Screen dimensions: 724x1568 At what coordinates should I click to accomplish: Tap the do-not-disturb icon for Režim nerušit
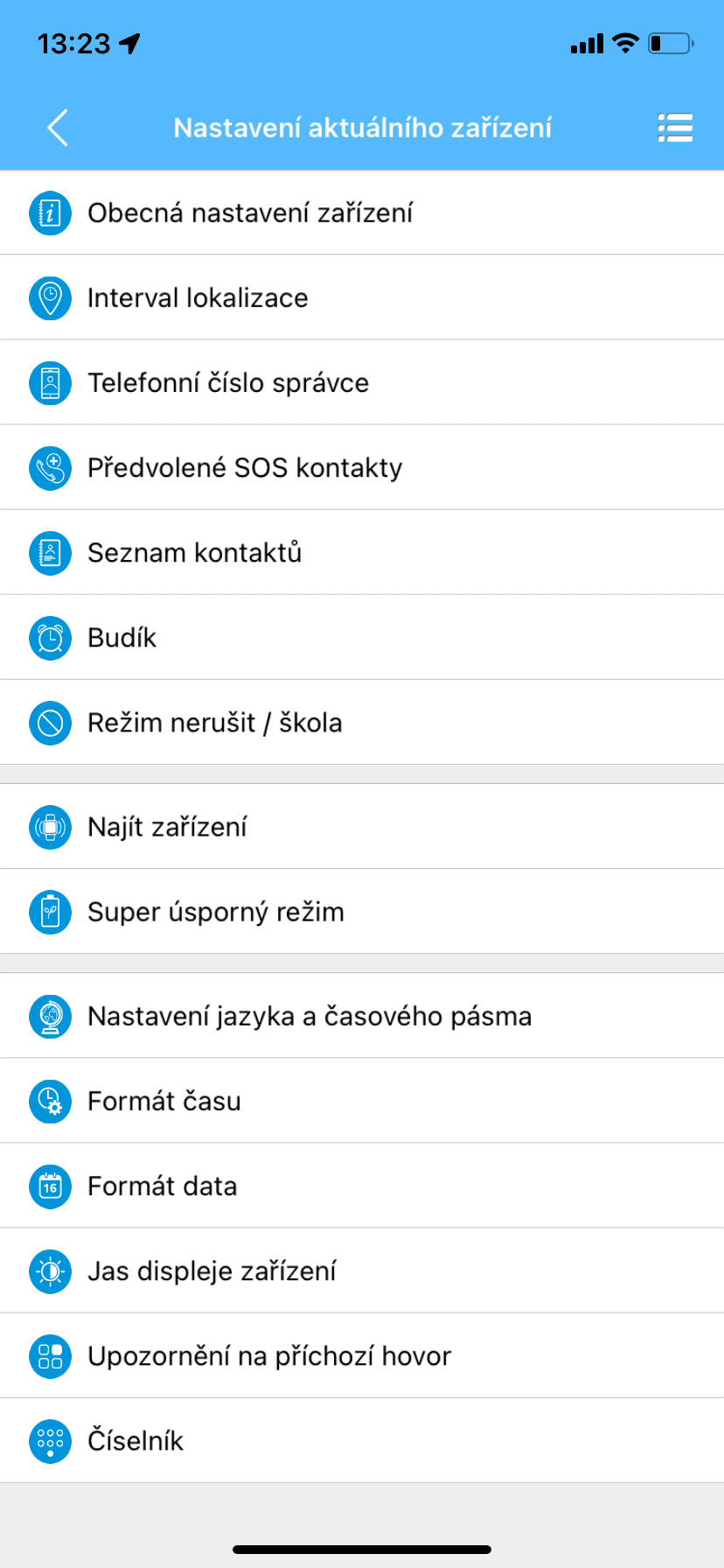pos(50,723)
